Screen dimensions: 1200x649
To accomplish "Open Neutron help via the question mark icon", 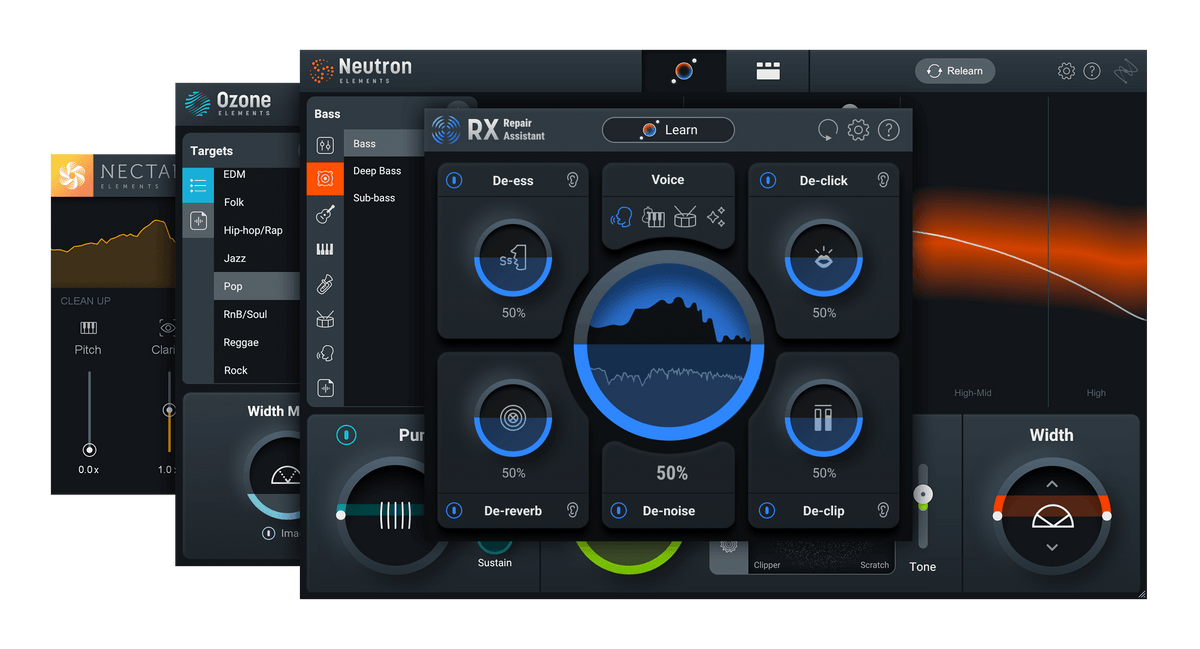I will [1092, 71].
